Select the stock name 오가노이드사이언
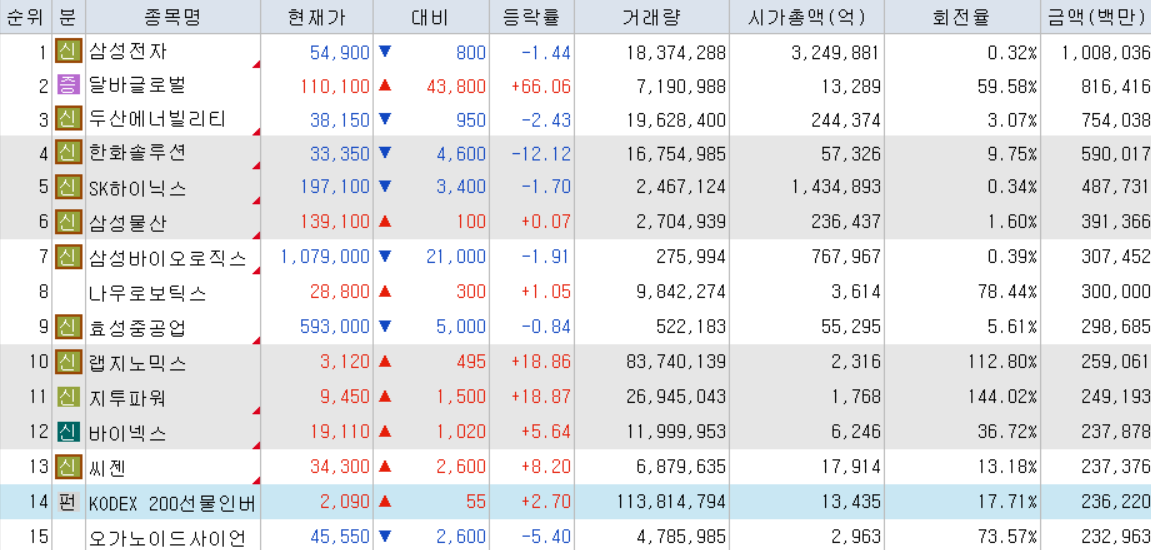 tap(167, 538)
